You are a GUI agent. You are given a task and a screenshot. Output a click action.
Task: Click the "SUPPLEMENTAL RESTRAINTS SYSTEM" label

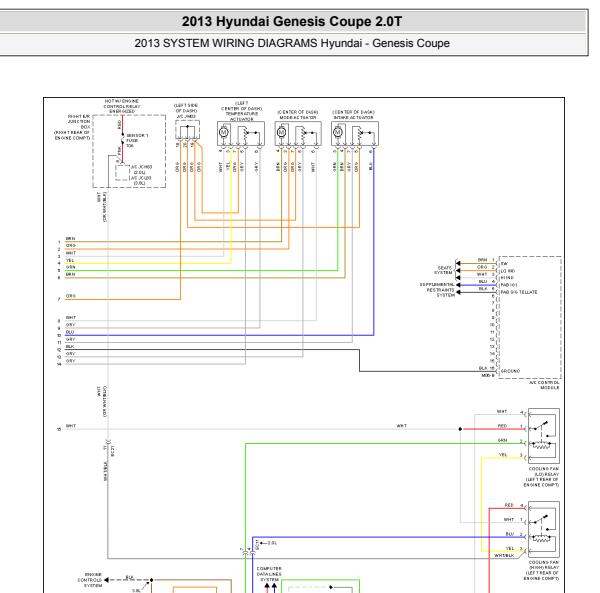(437, 290)
